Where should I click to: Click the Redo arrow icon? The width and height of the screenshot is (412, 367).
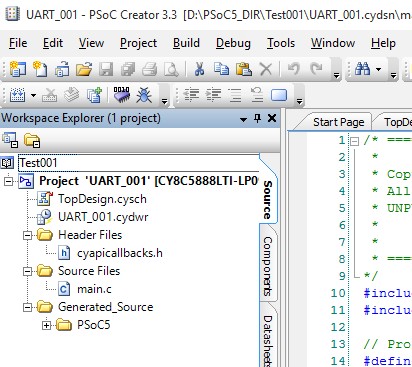point(316,69)
